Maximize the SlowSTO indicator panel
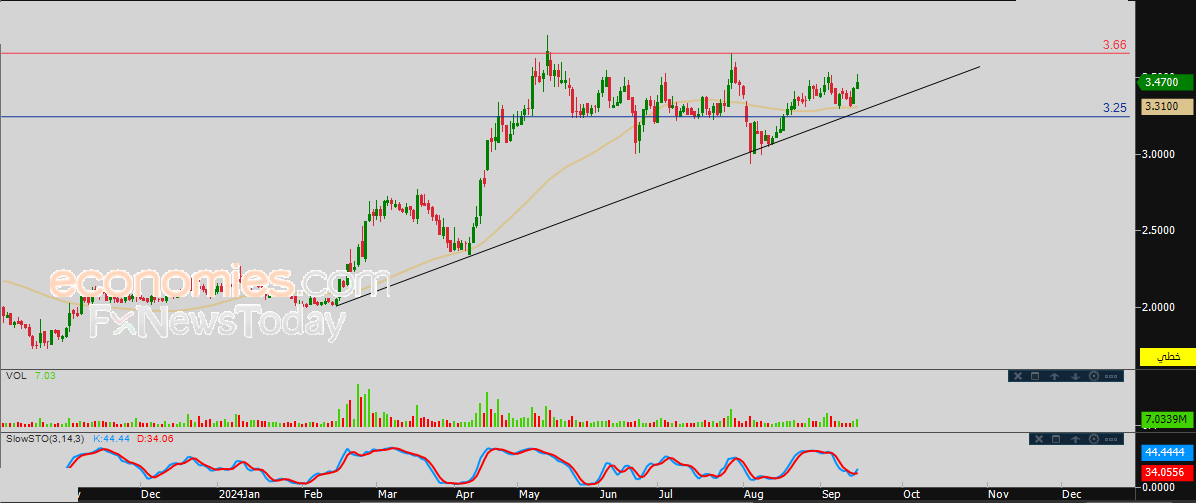This screenshot has height=503, width=1196. 1056,439
